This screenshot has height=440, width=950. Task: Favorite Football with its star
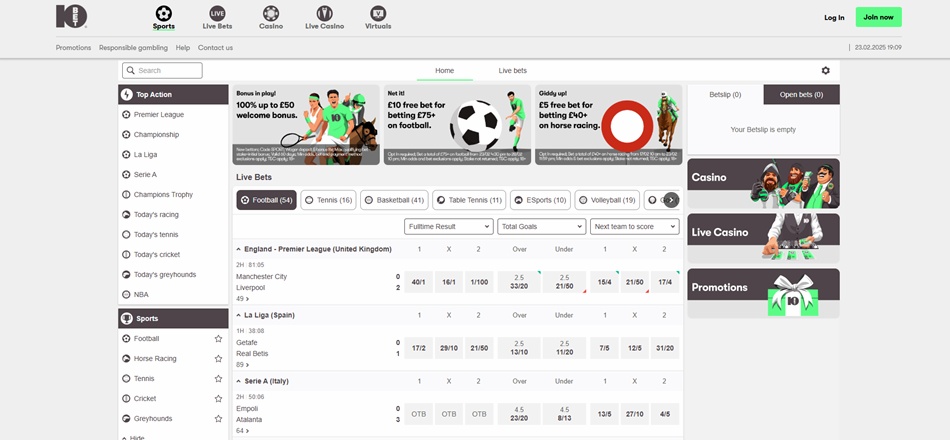pyautogui.click(x=218, y=339)
